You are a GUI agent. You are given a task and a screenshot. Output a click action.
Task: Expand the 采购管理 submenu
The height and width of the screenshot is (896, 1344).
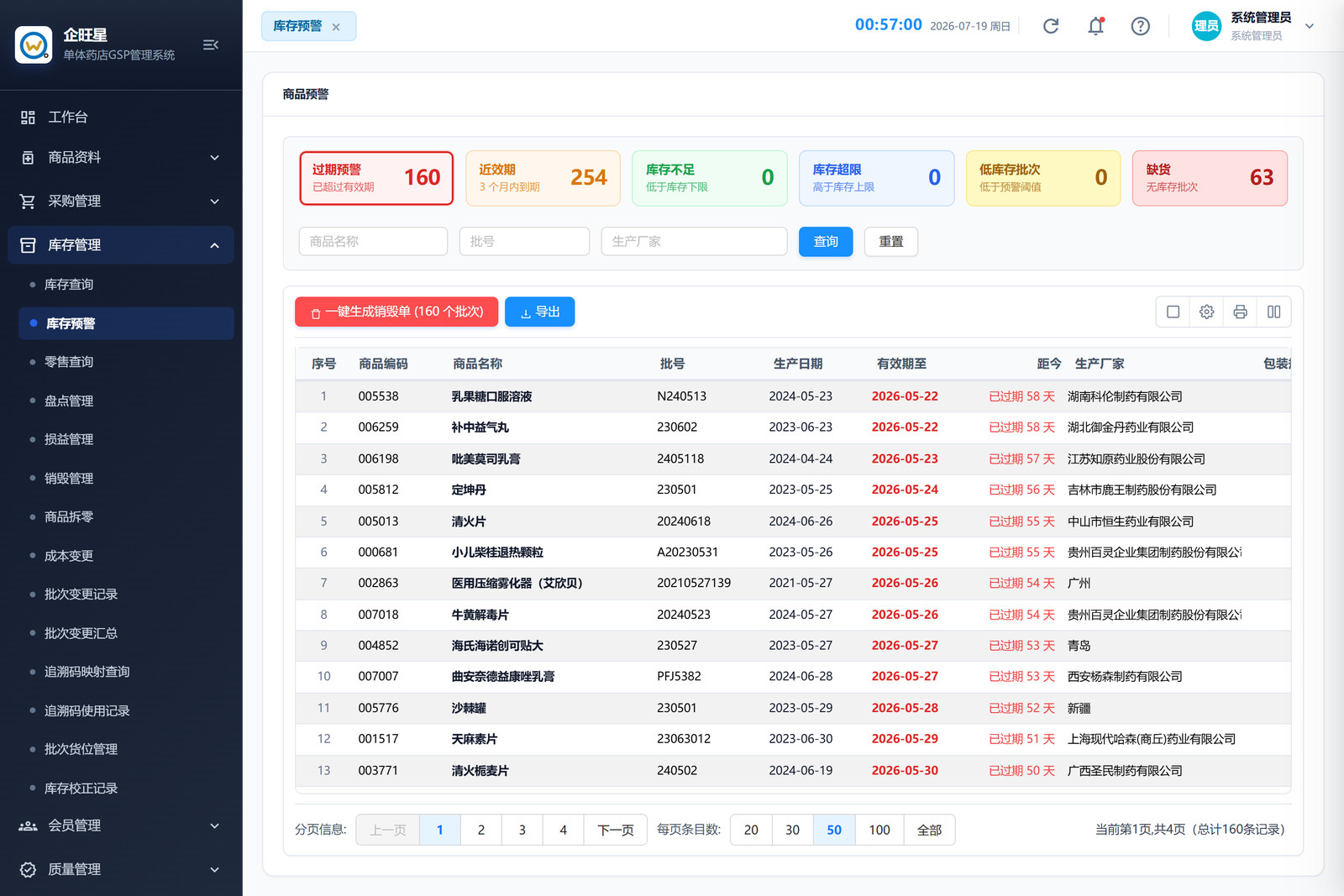tap(215, 202)
